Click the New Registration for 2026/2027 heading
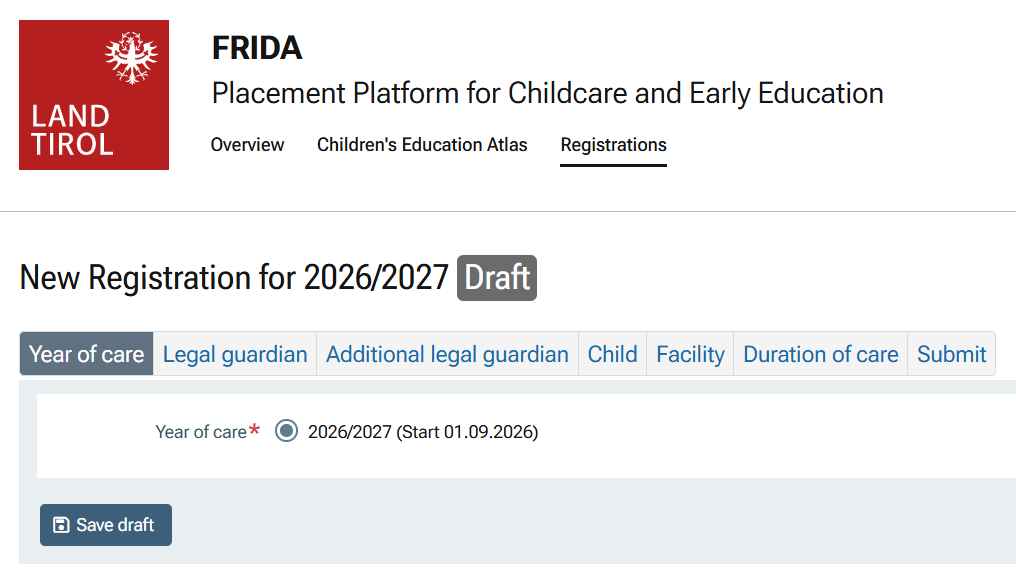This screenshot has height=583, width=1016. click(x=234, y=278)
